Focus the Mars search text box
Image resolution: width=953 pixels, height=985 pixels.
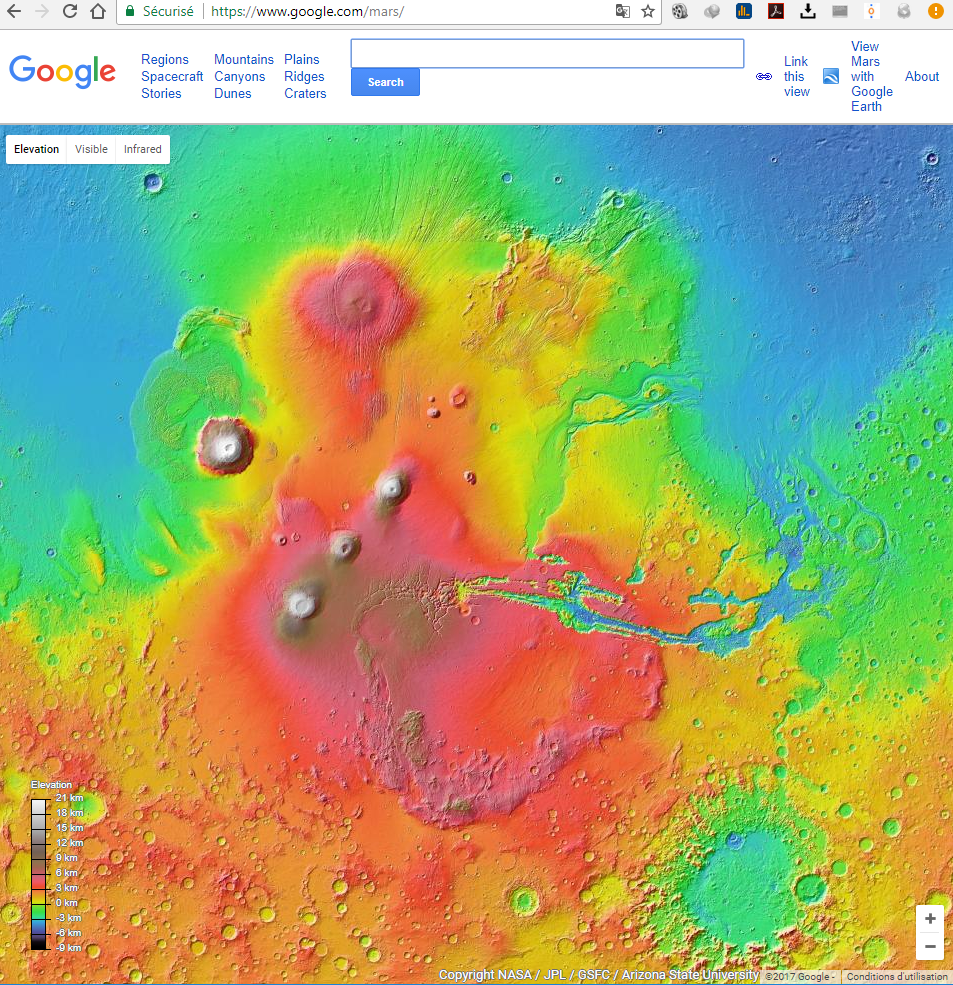point(547,54)
